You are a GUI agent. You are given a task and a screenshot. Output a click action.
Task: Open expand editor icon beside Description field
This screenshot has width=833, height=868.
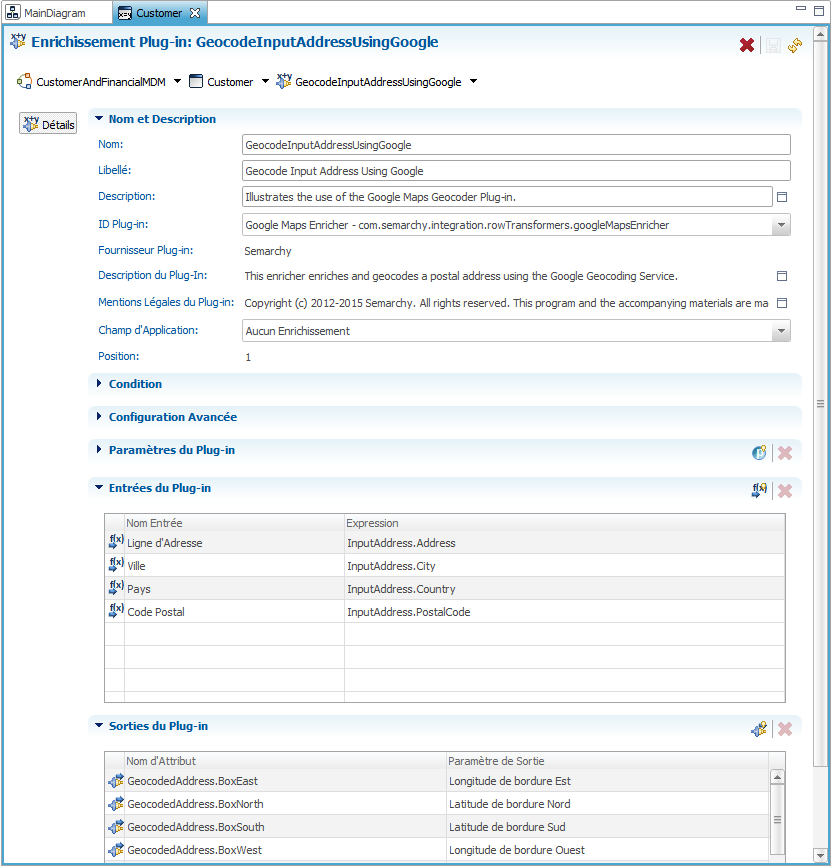(x=782, y=197)
